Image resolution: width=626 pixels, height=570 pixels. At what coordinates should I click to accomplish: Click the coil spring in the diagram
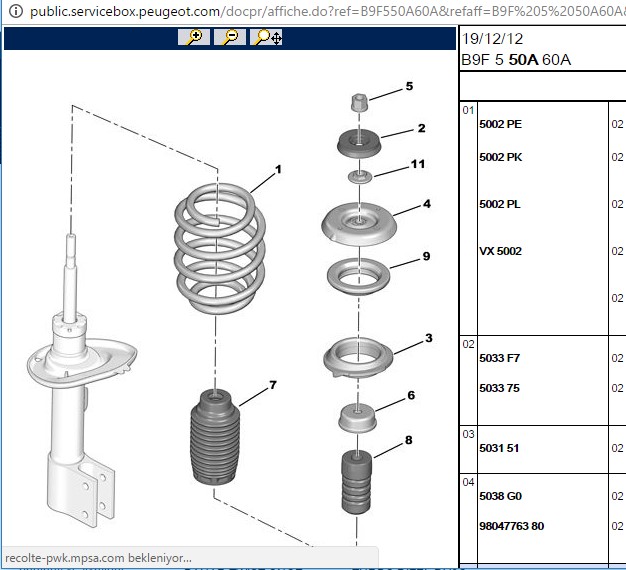tap(220, 248)
